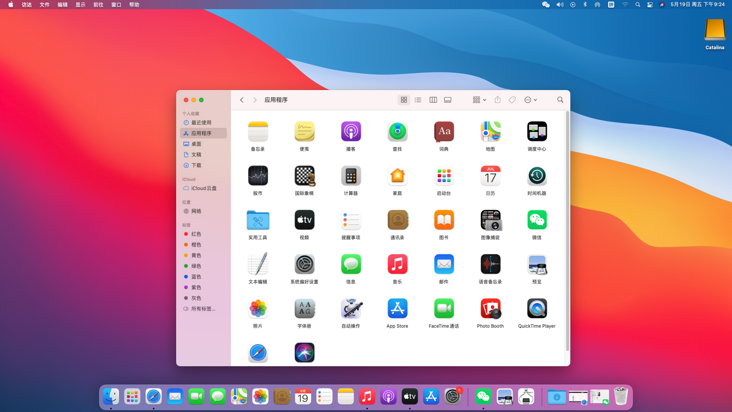Open the Apple menu
This screenshot has height=412, width=732.
point(11,5)
